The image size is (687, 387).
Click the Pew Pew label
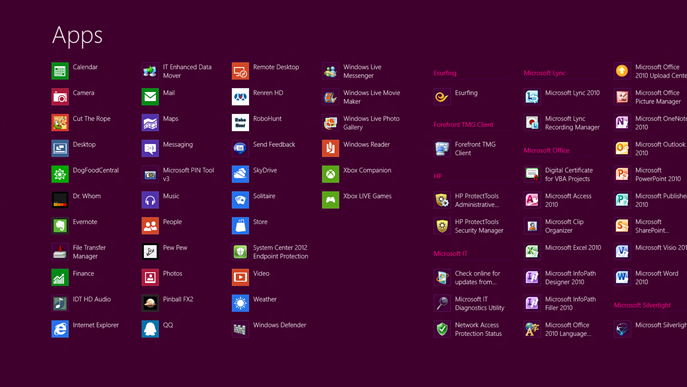(x=175, y=248)
